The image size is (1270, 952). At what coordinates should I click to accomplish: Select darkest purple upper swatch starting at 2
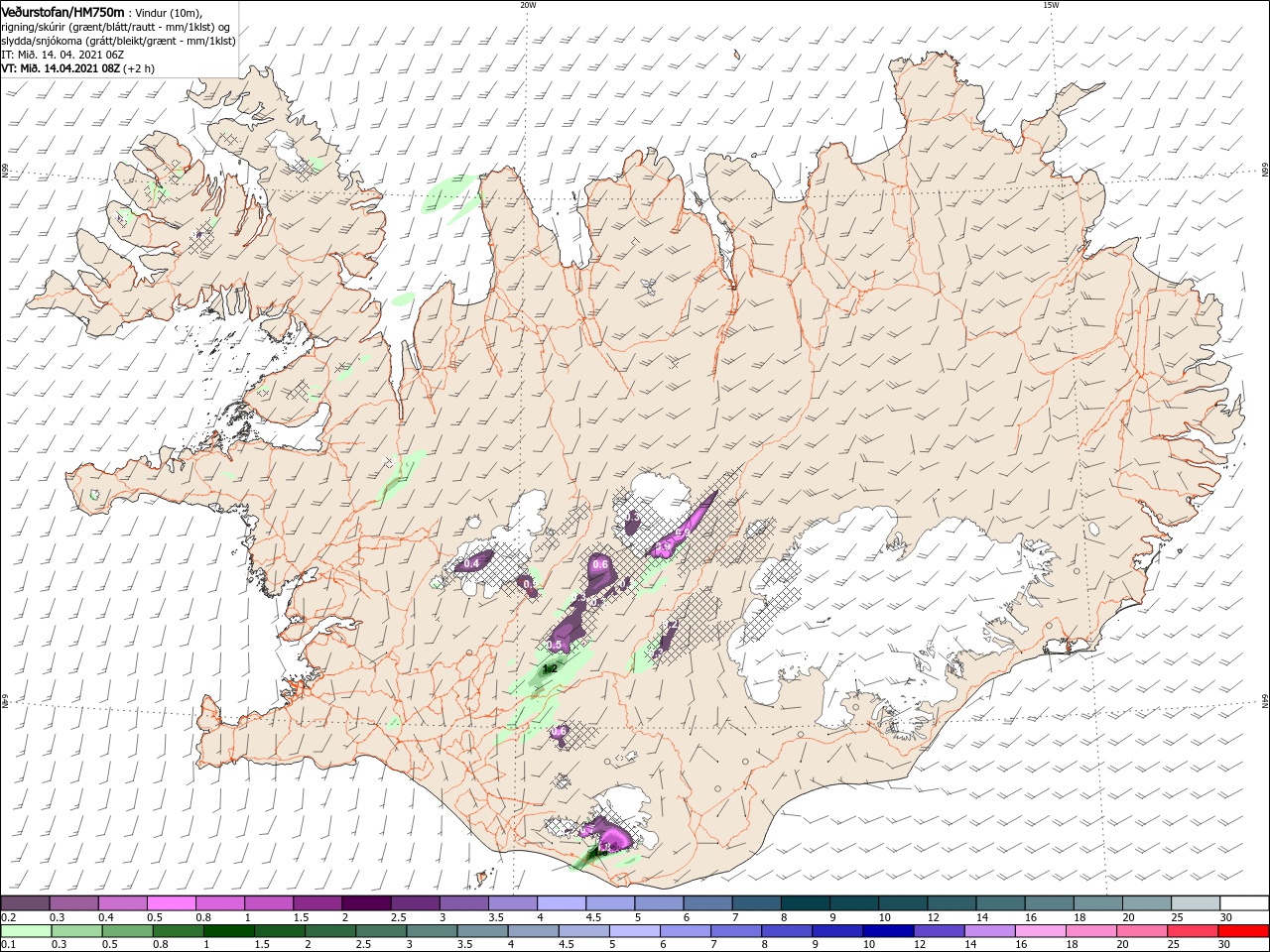[366, 903]
